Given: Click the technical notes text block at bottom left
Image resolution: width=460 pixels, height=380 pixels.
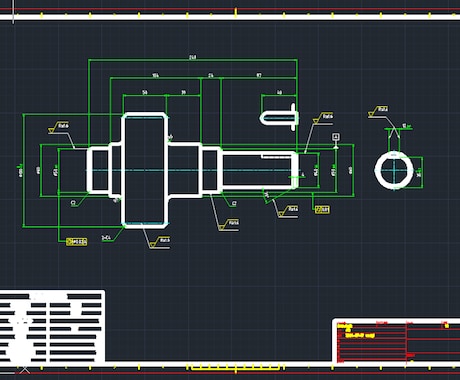Looking at the screenshot, I should pos(52,327).
